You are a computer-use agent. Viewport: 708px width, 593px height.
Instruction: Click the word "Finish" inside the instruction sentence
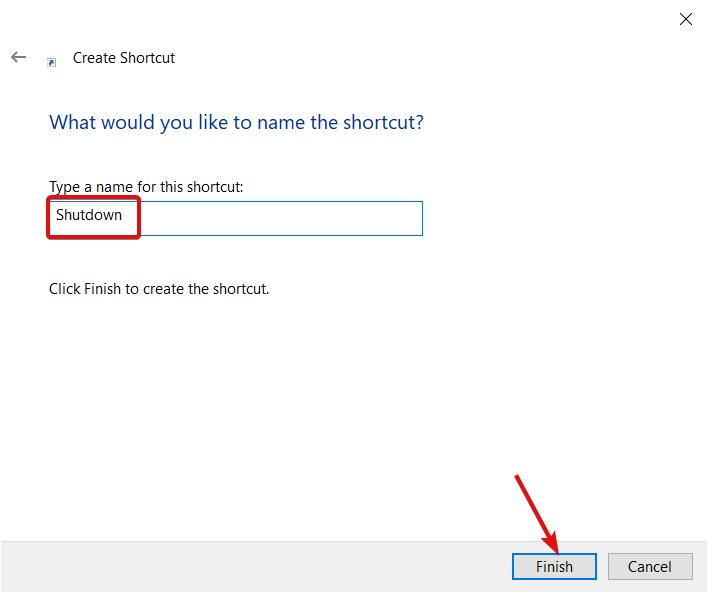[102, 289]
